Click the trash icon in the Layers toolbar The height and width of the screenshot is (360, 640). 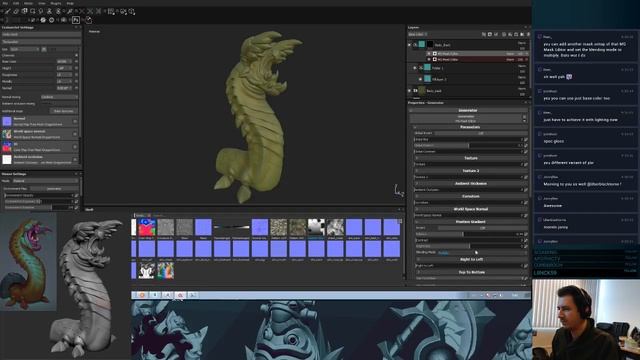pyautogui.click(x=528, y=34)
